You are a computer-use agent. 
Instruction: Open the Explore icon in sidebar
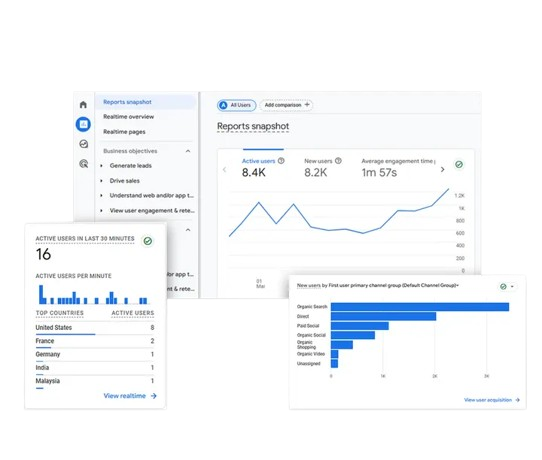84,144
